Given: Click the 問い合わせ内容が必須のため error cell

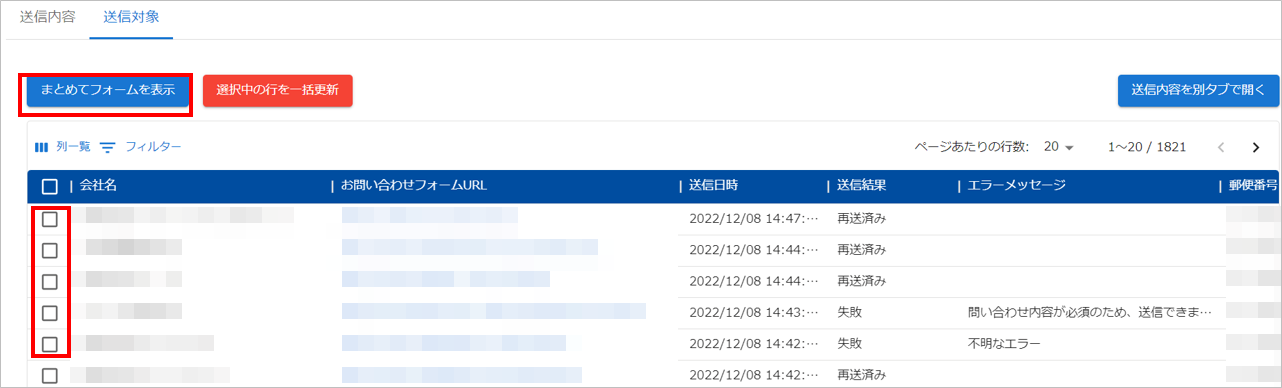Looking at the screenshot, I should [1090, 313].
